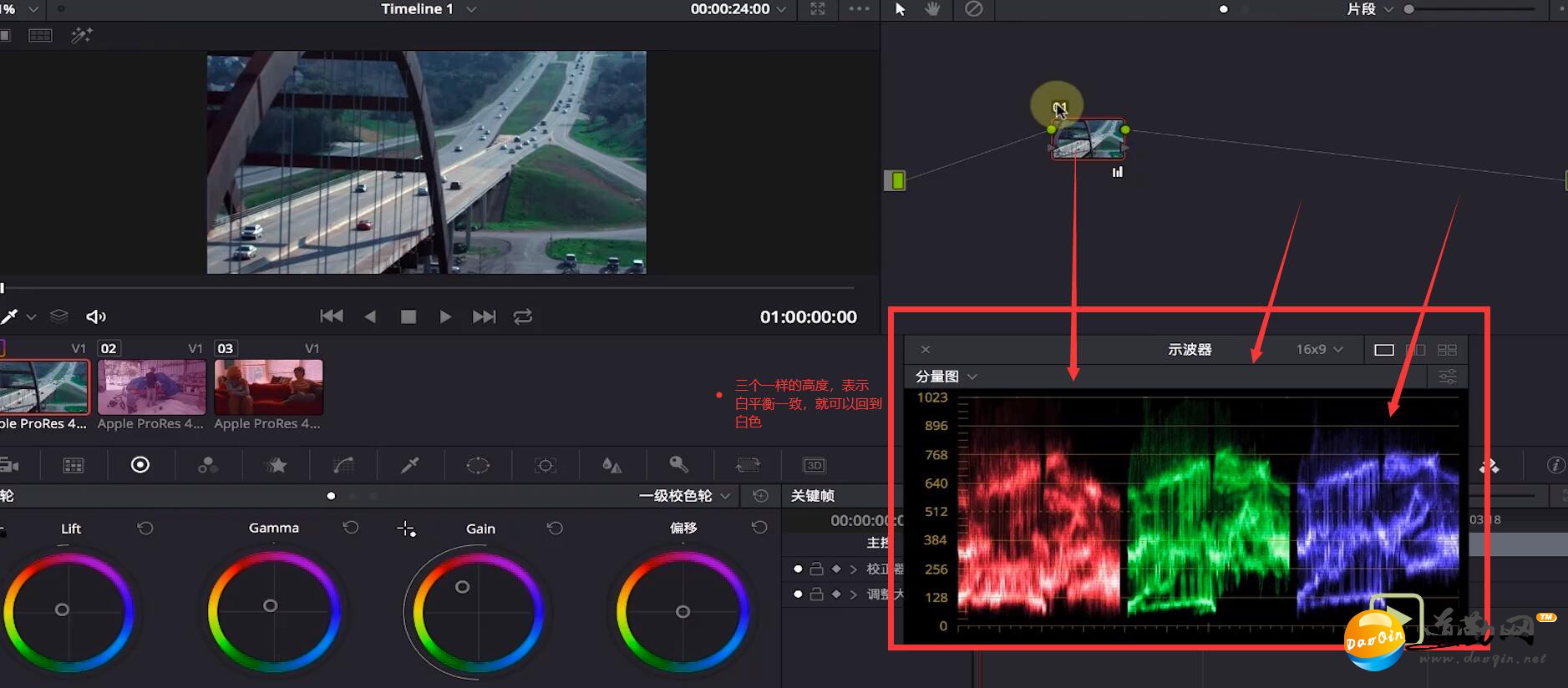Expand the viewer to enhanced mode

coord(818,9)
